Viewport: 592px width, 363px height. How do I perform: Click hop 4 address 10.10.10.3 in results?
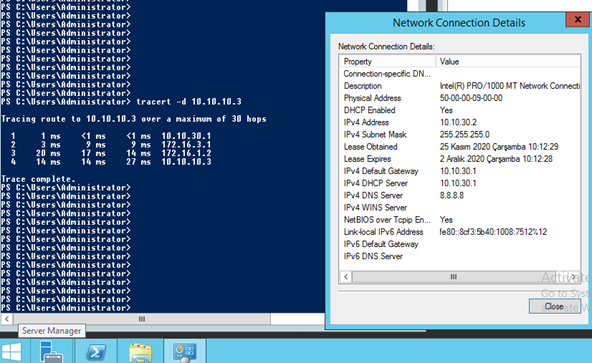186,162
